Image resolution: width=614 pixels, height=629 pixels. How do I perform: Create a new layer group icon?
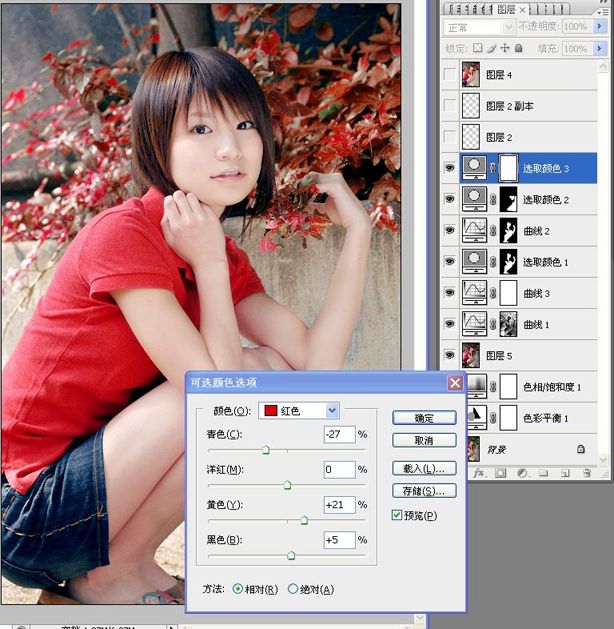coord(543,473)
